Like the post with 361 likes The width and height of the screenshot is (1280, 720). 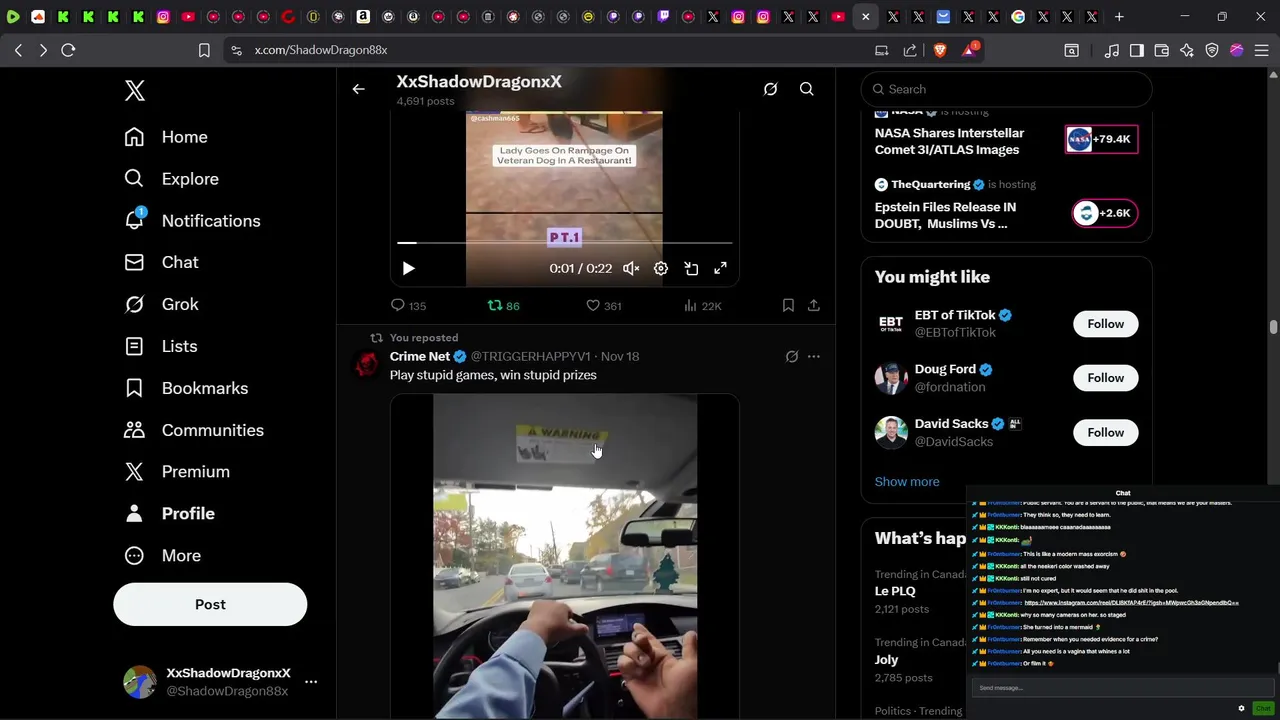pos(604,306)
